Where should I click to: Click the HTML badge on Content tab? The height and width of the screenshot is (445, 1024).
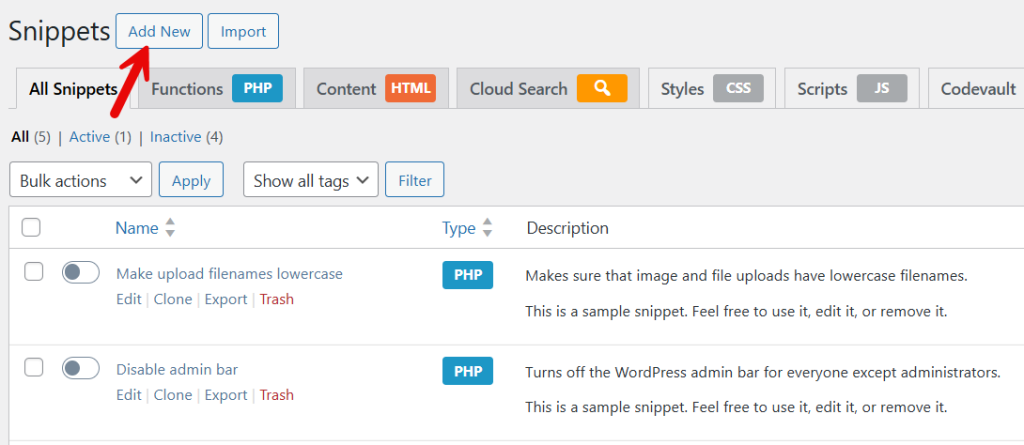pos(410,89)
